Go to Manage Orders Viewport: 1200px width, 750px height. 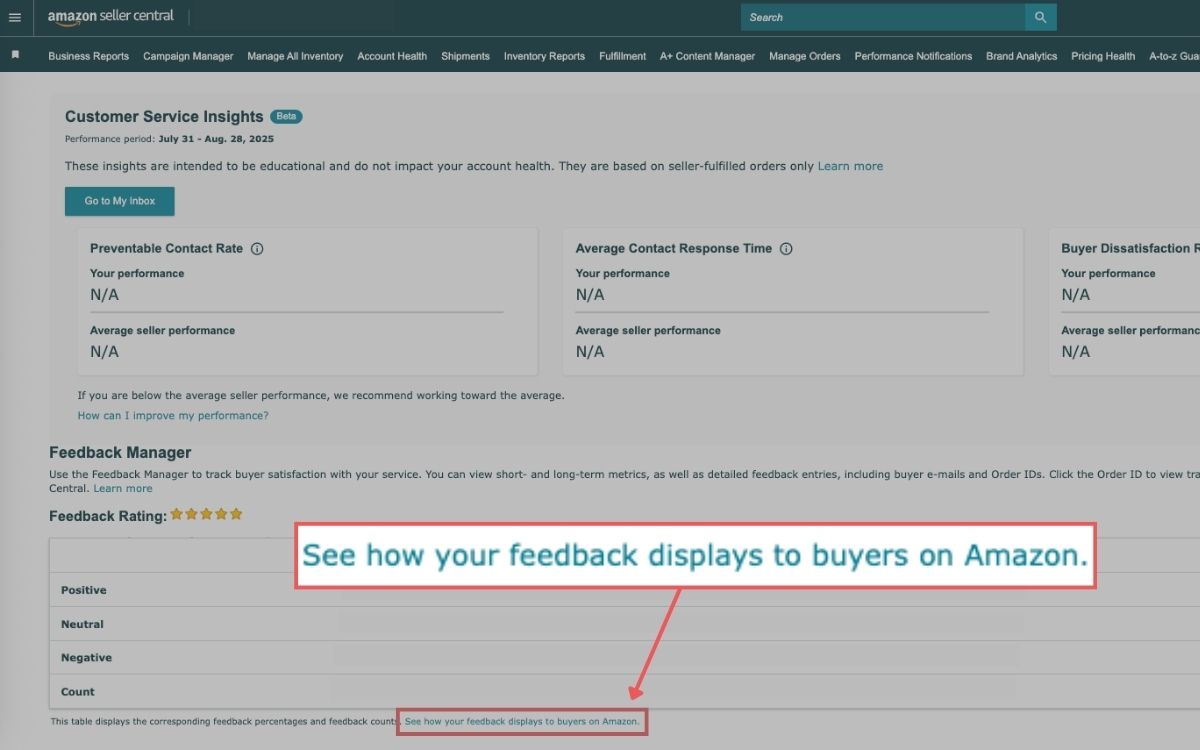coord(804,56)
